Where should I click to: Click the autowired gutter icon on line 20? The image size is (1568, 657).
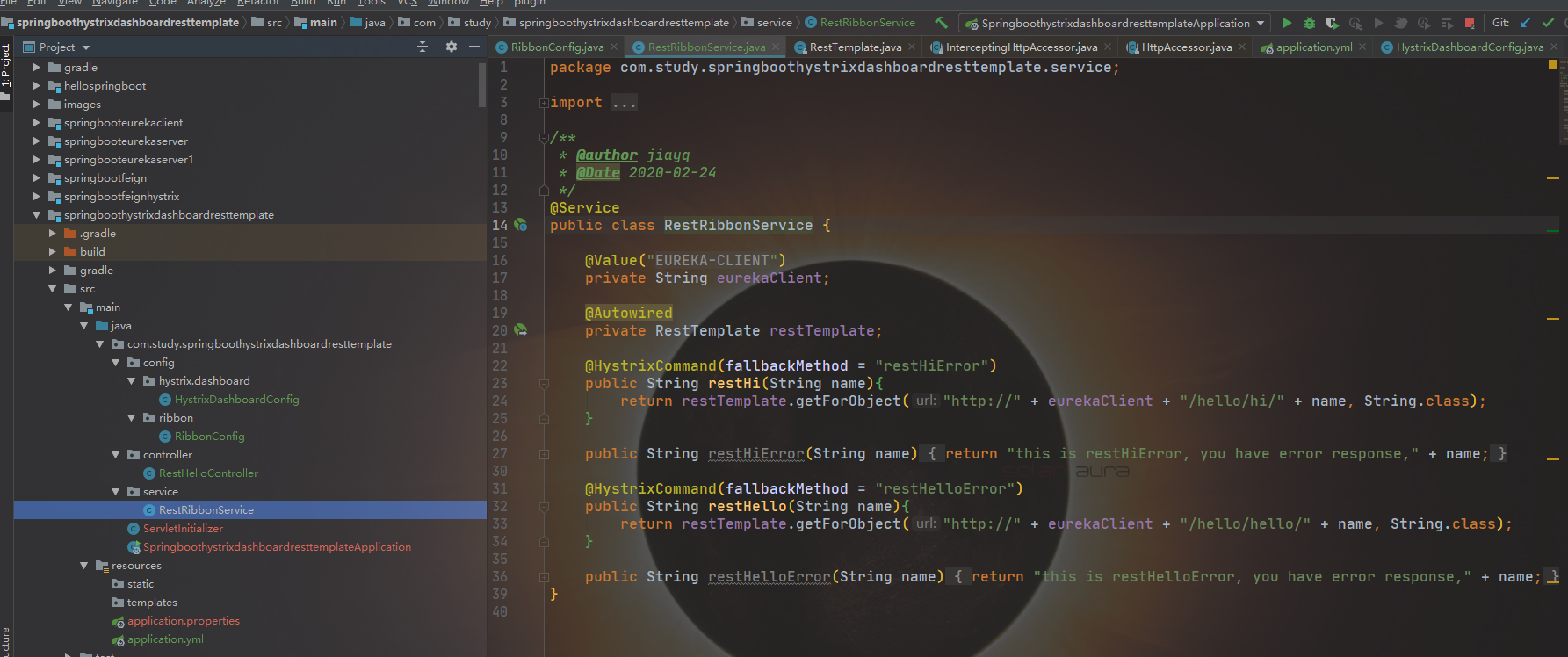[x=520, y=330]
